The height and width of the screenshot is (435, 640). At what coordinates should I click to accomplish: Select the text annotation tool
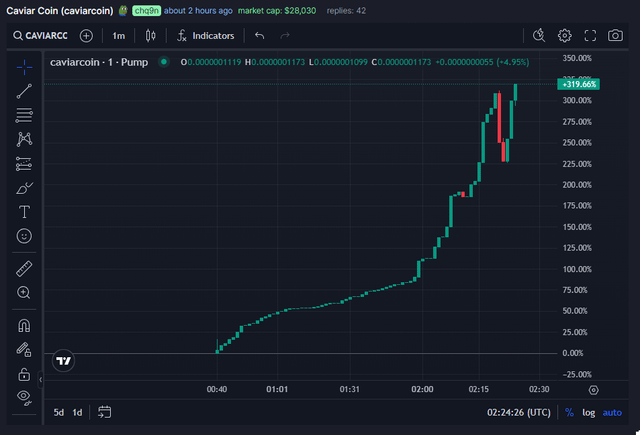[x=24, y=212]
